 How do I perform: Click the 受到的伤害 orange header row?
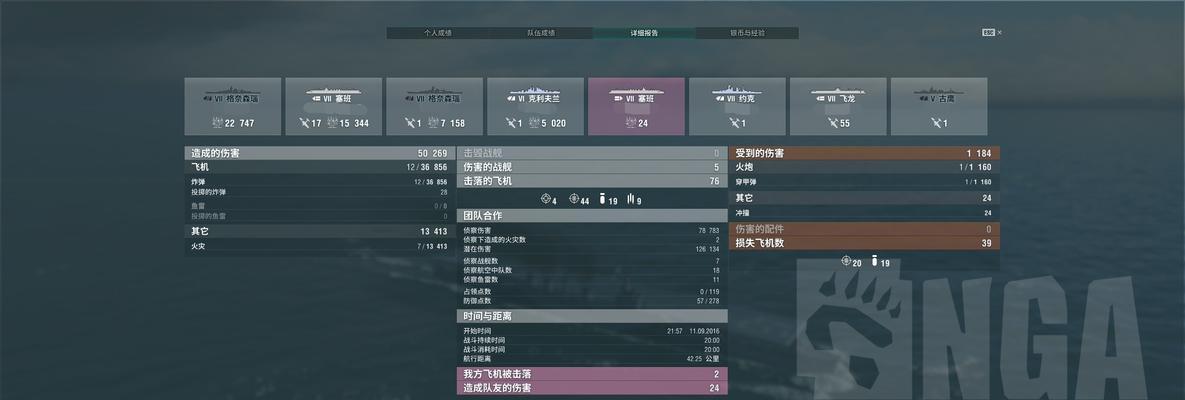(x=864, y=153)
